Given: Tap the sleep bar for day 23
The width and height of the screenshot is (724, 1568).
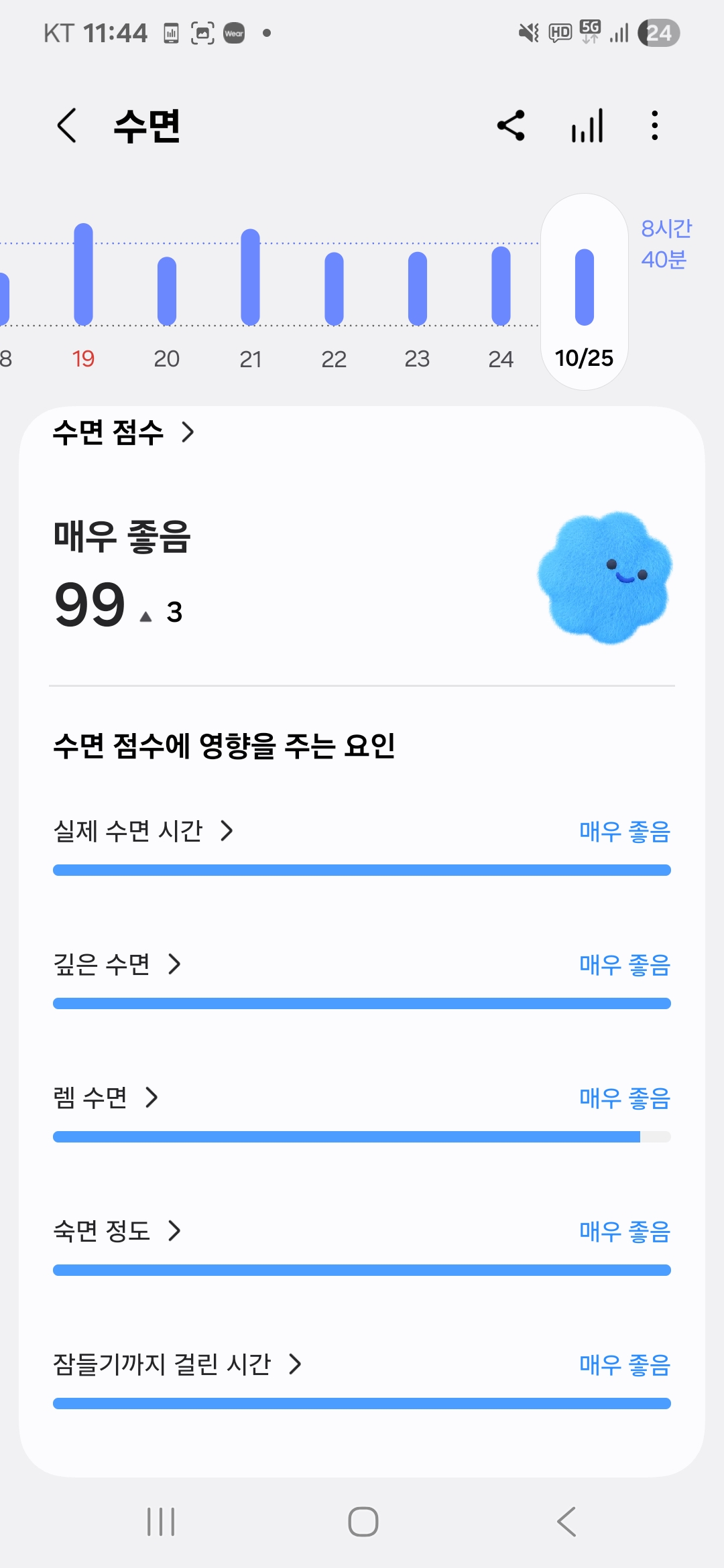Looking at the screenshot, I should point(417,288).
